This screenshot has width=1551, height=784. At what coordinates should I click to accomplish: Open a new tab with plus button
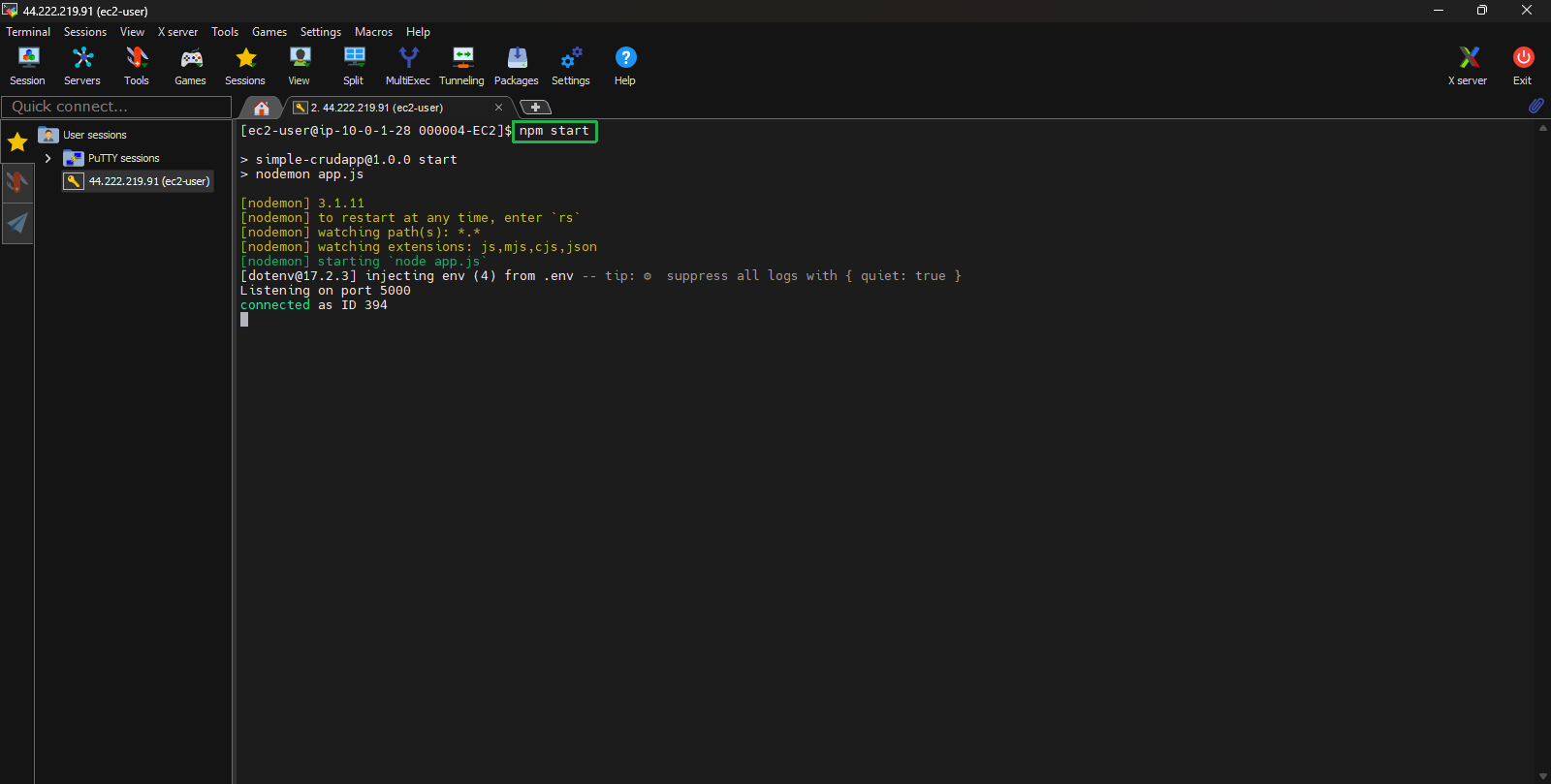(x=535, y=108)
